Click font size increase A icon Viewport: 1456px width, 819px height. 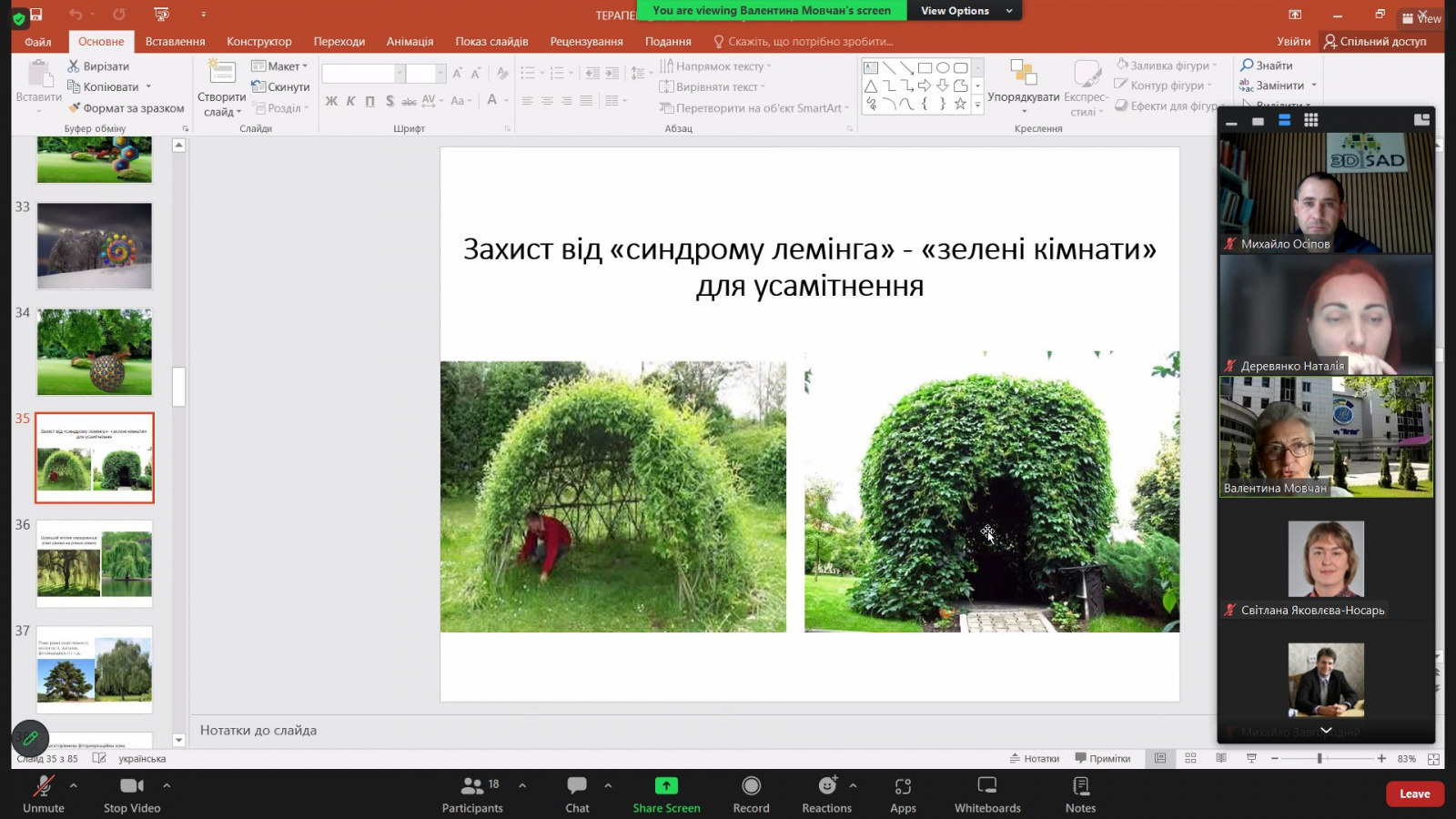457,74
